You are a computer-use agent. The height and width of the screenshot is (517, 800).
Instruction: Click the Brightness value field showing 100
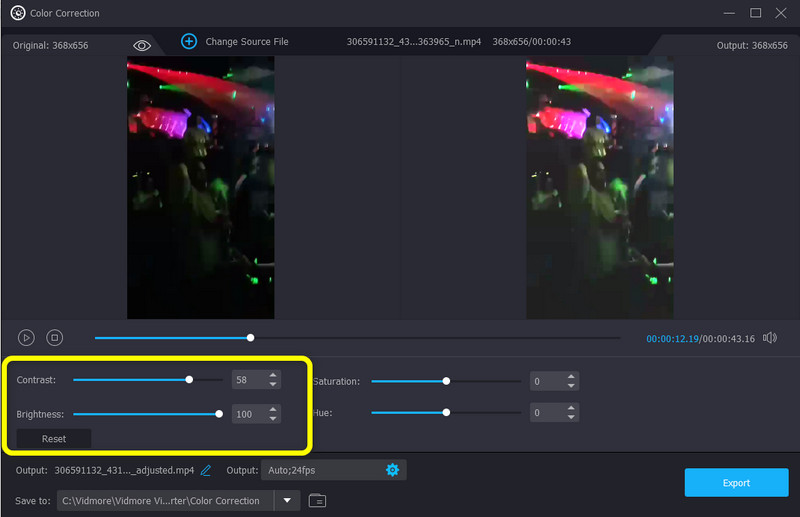248,414
